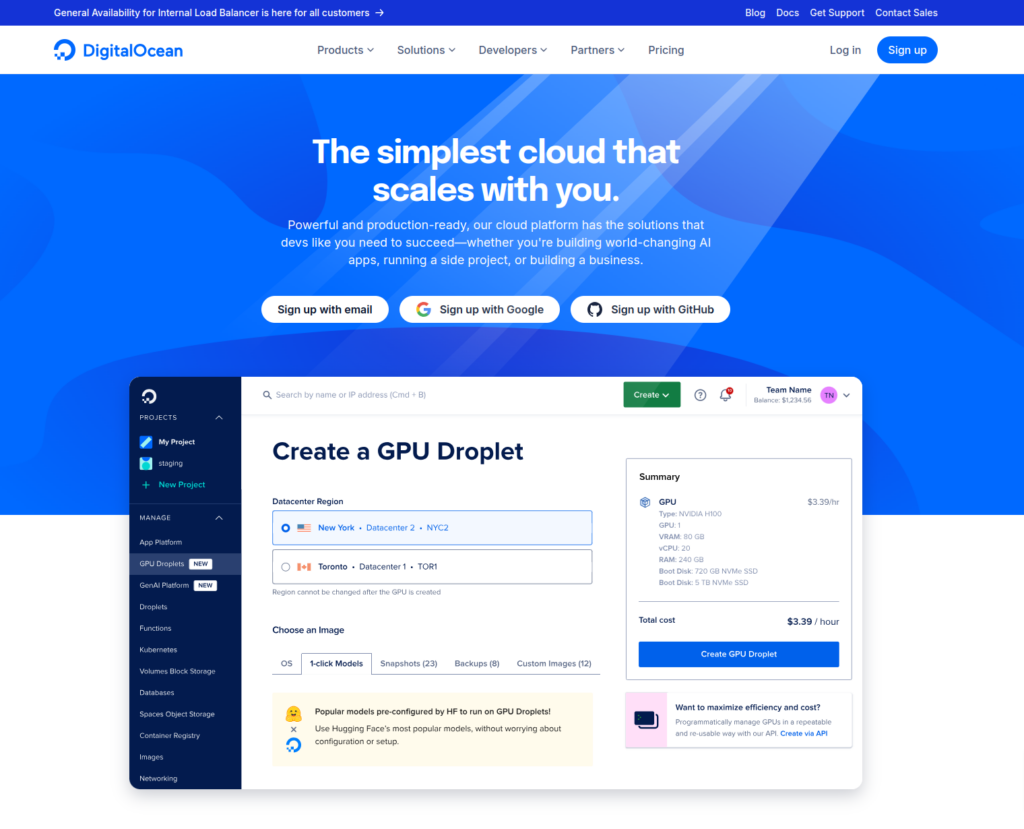Expand the team account chevron
The height and width of the screenshot is (829, 1024).
tap(847, 395)
